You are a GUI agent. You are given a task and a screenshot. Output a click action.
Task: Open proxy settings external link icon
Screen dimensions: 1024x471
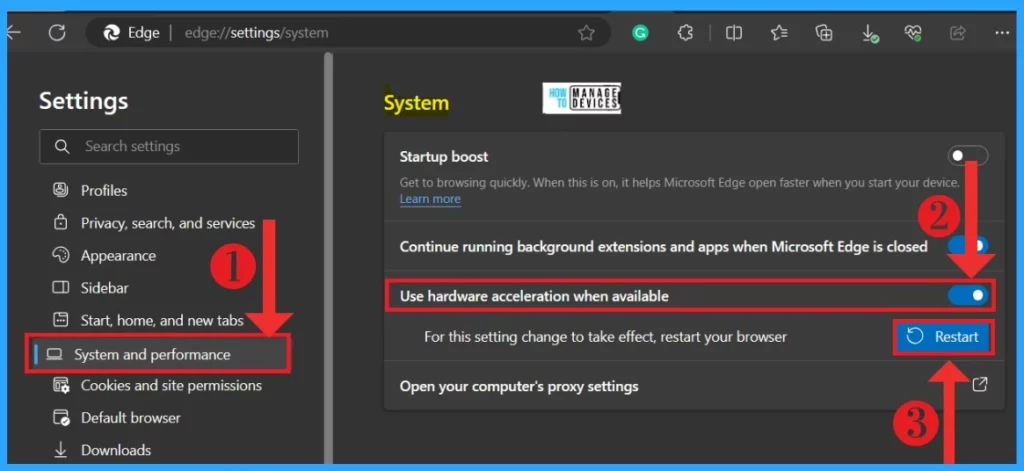click(x=980, y=385)
